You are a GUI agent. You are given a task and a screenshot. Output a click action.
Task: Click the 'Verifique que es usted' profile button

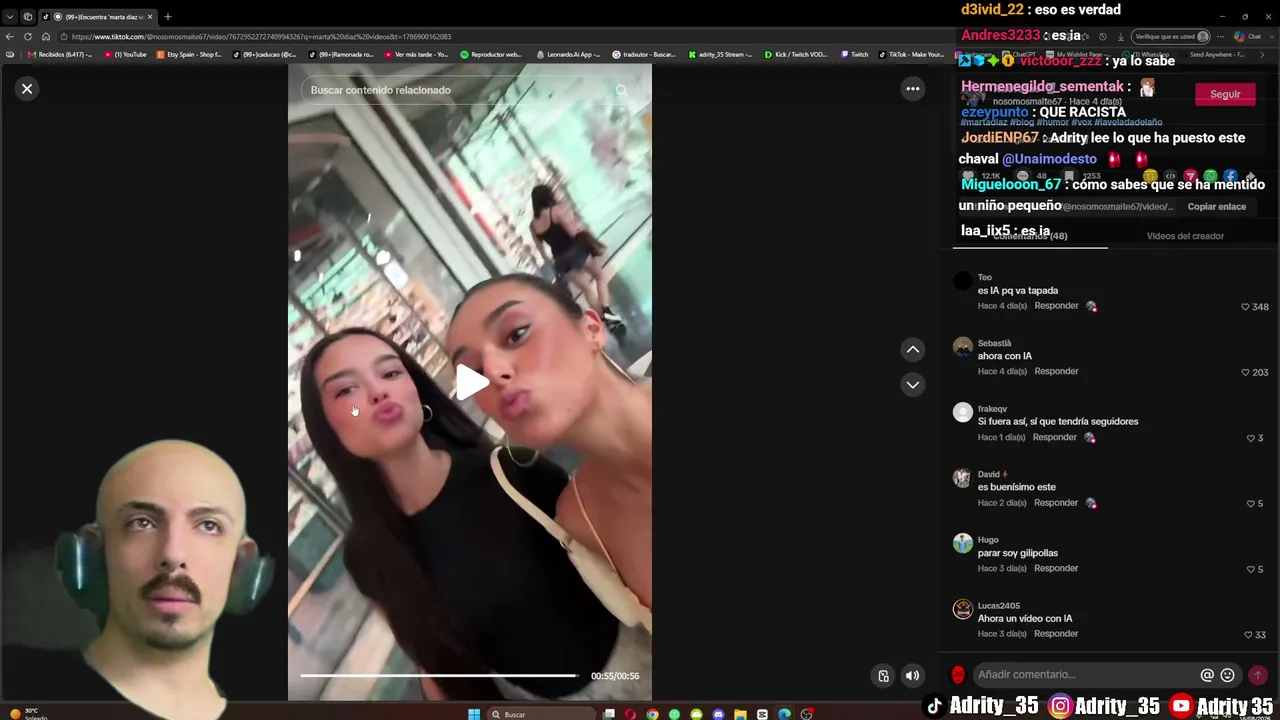(1170, 37)
